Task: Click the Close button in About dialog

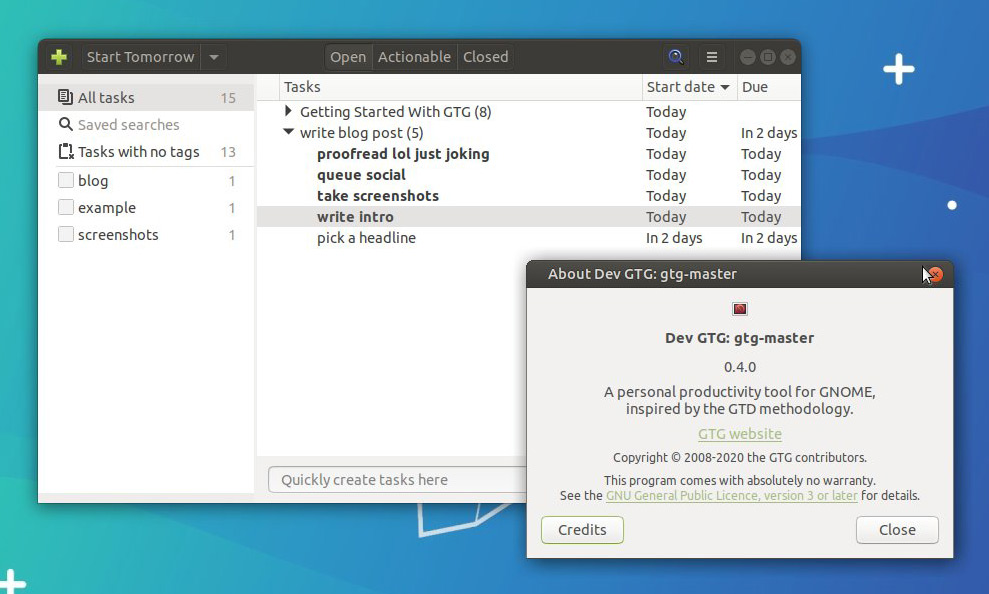Action: point(897,530)
